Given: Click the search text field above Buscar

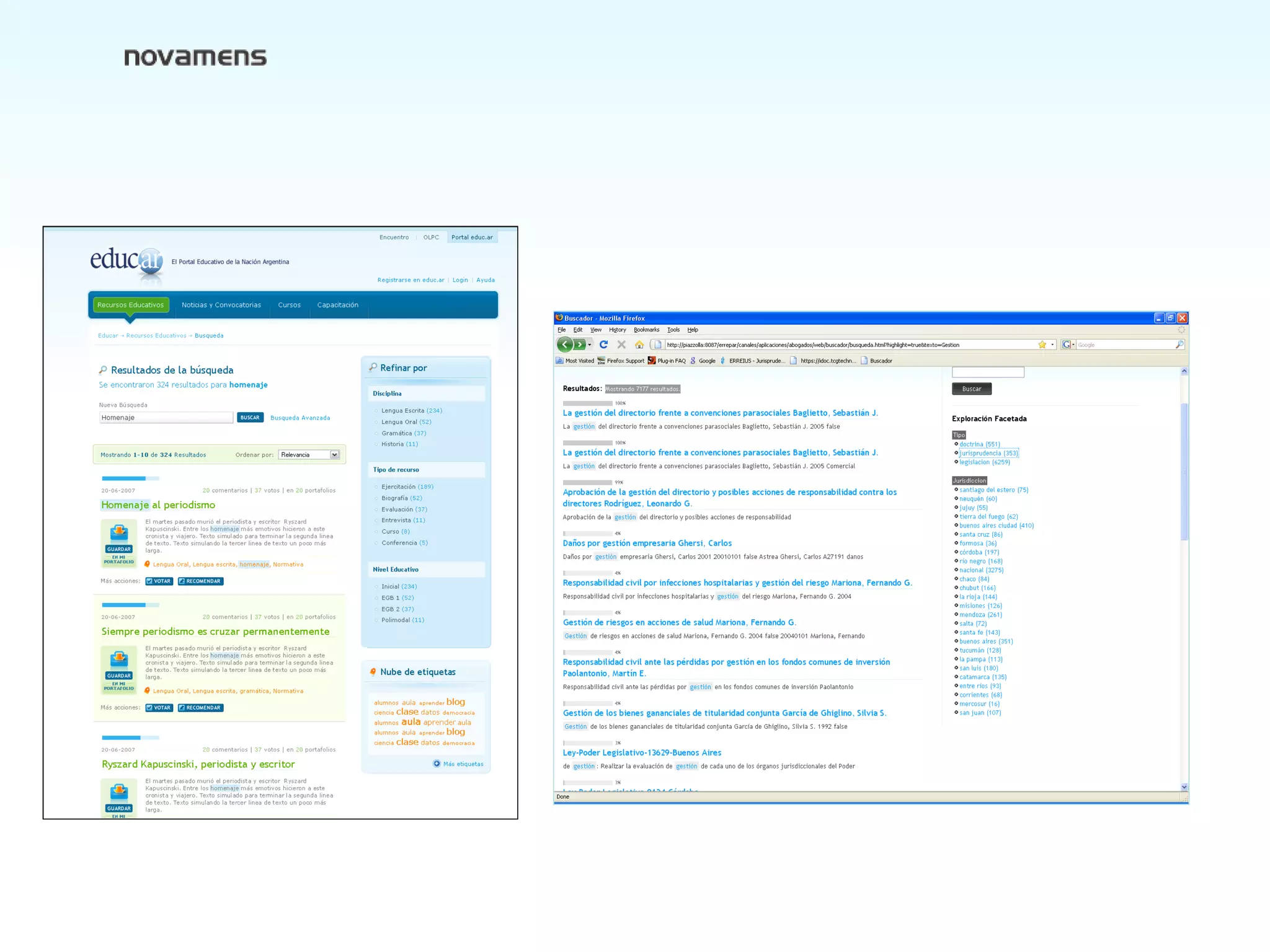Looking at the screenshot, I should tap(988, 372).
